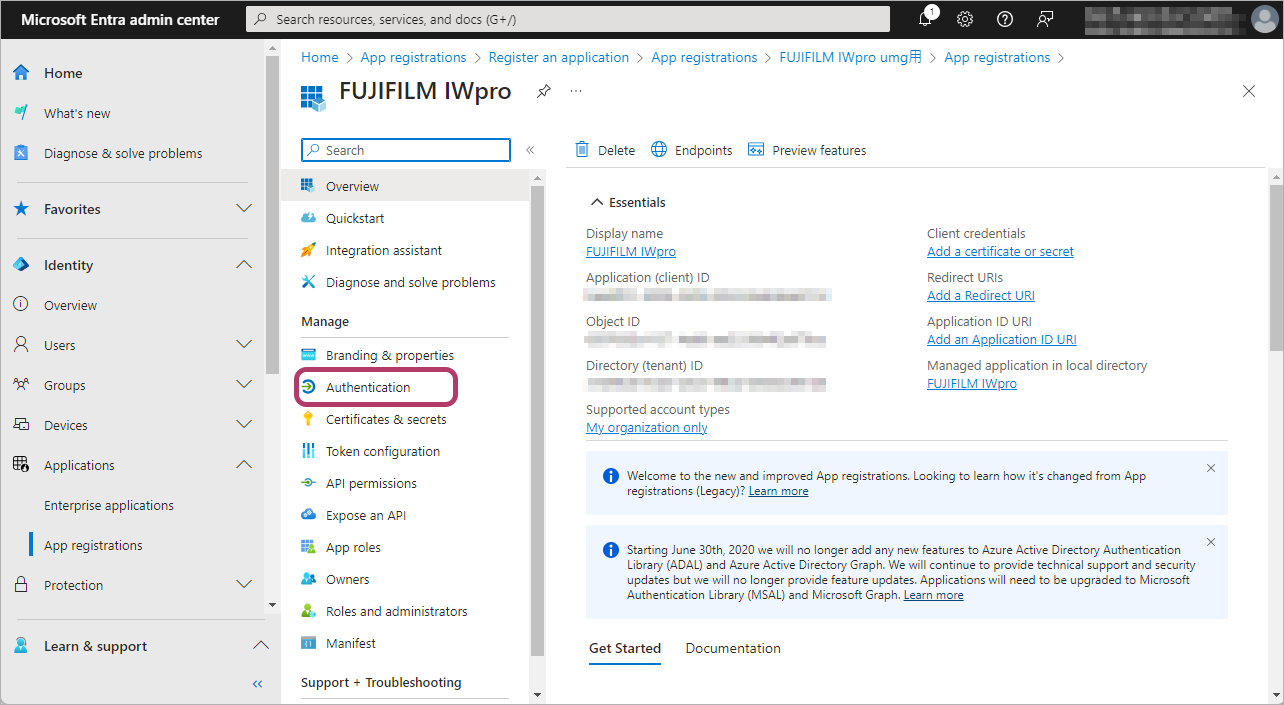This screenshot has width=1284, height=705.
Task: Collapse the Identity section chevron
Action: [243, 265]
